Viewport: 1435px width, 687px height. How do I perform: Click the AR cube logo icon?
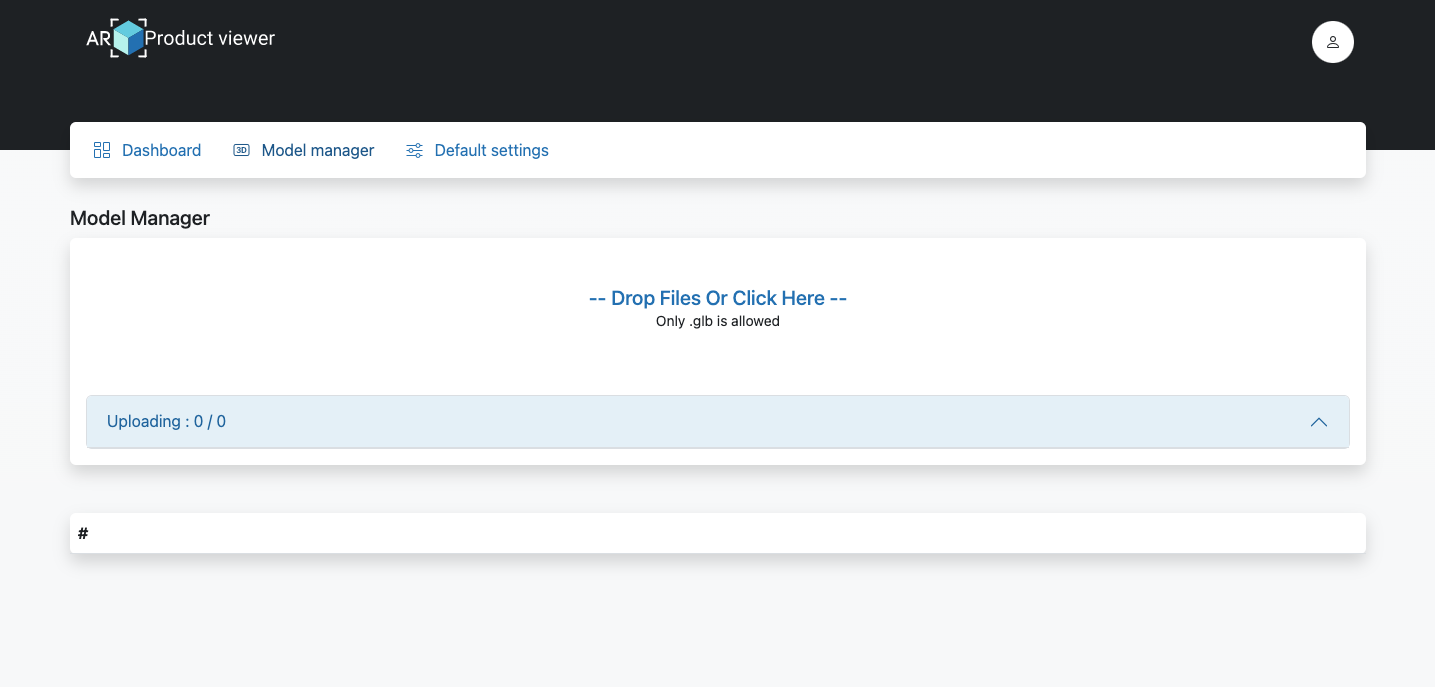128,39
